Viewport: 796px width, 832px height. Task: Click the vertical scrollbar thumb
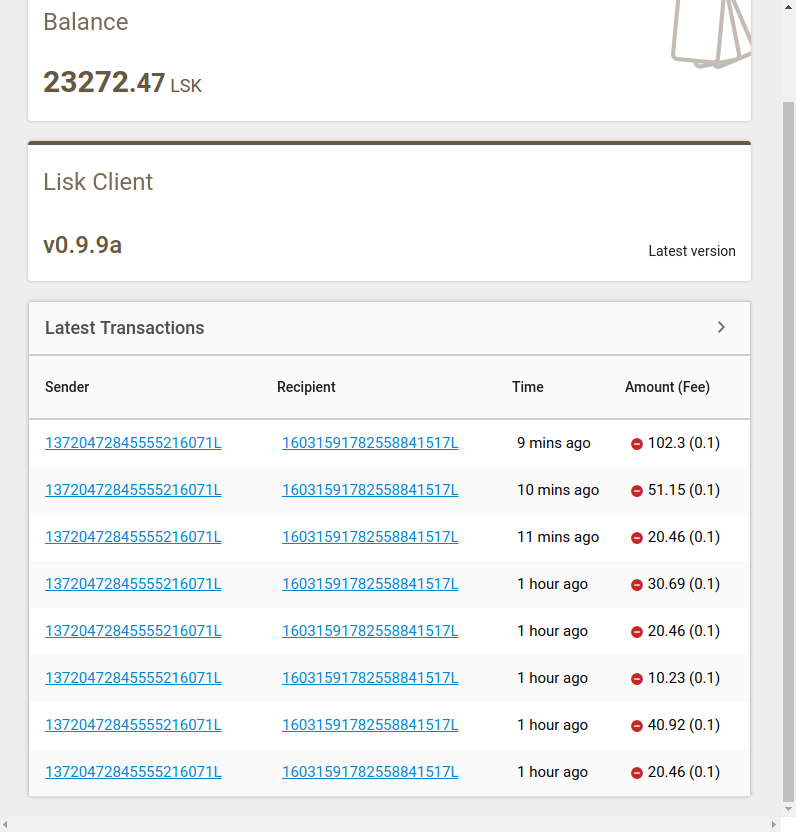pos(789,451)
